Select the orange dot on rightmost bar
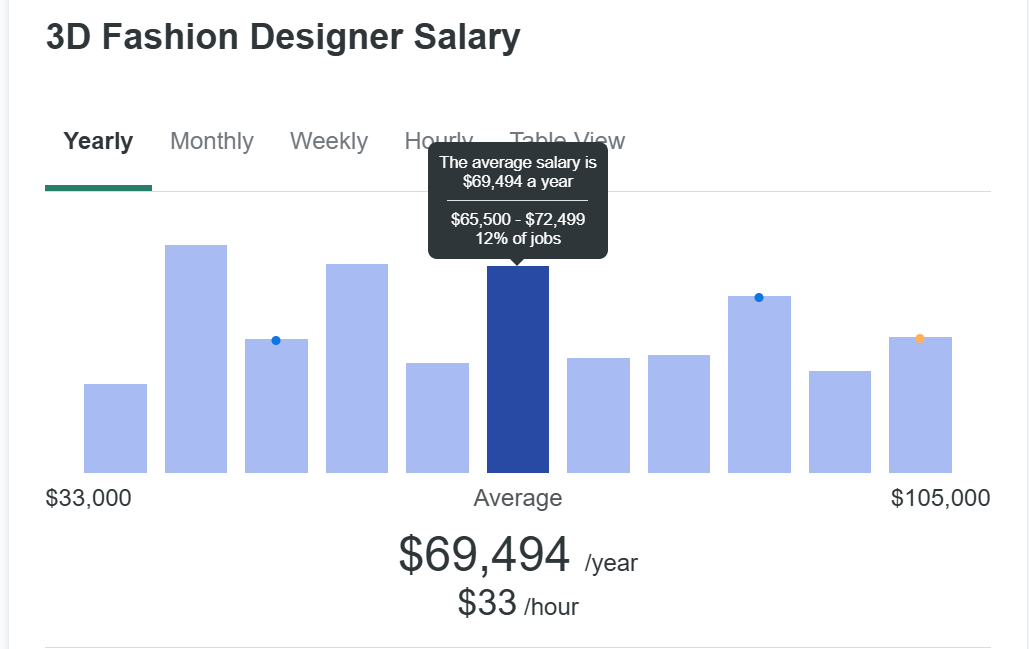This screenshot has width=1029, height=649. pos(919,338)
